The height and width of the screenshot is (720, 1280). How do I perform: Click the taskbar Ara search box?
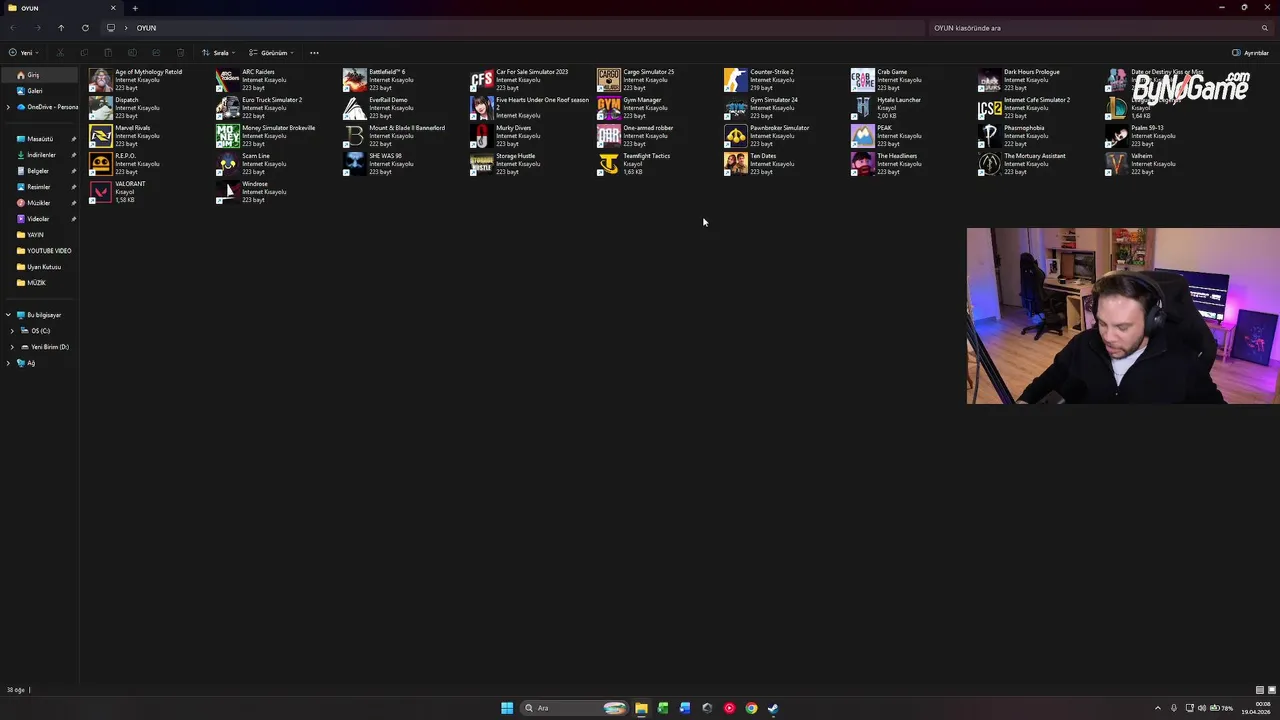point(575,708)
